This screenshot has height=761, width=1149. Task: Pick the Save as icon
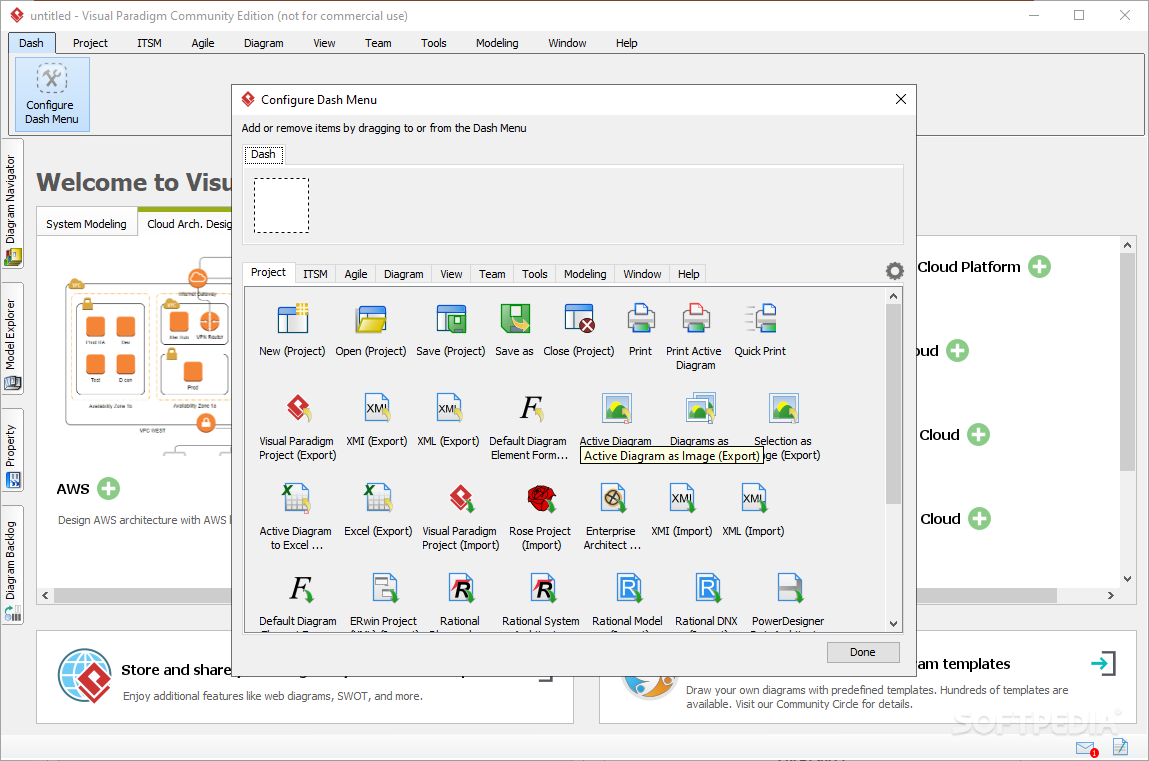pyautogui.click(x=514, y=319)
